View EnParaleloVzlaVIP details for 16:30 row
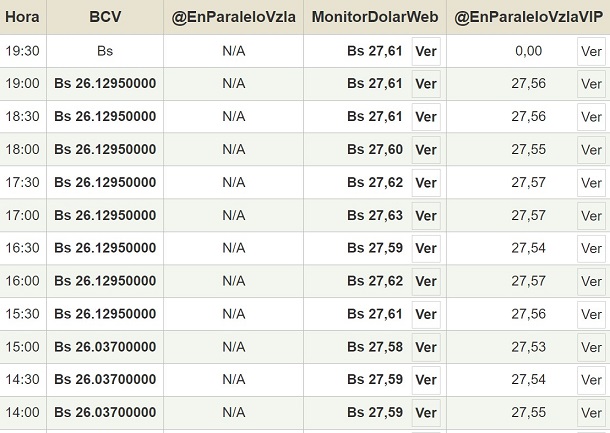 [x=591, y=249]
